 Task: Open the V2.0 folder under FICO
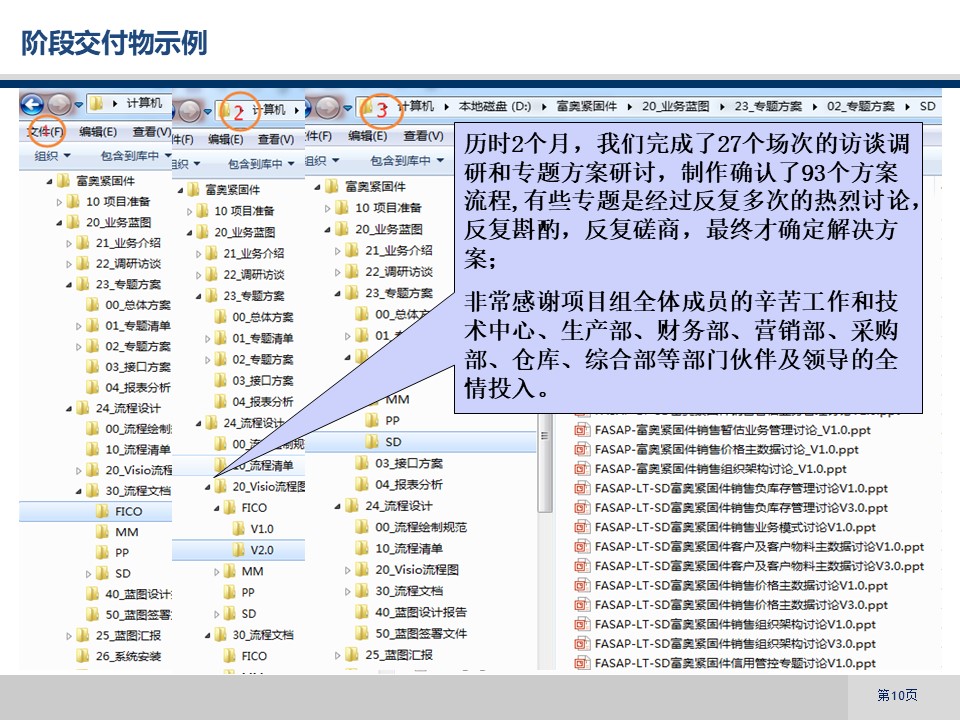261,550
